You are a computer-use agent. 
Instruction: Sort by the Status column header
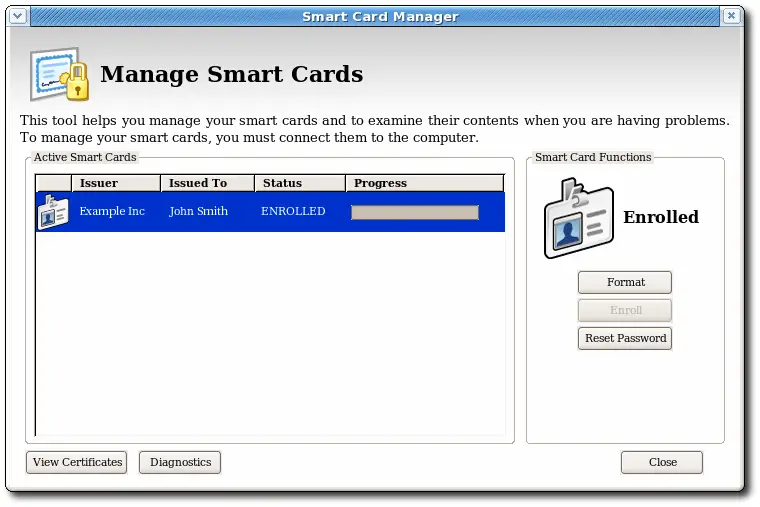pos(299,183)
